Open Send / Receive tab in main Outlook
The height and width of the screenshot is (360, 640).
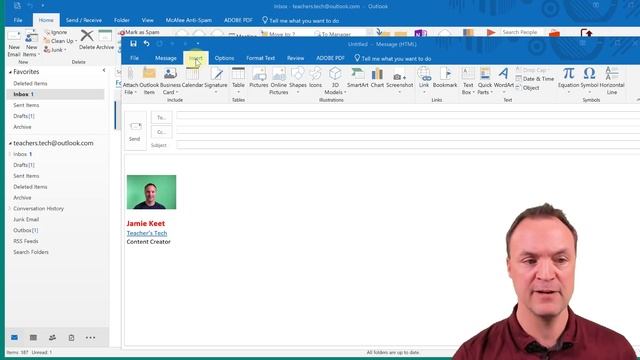pyautogui.click(x=84, y=20)
